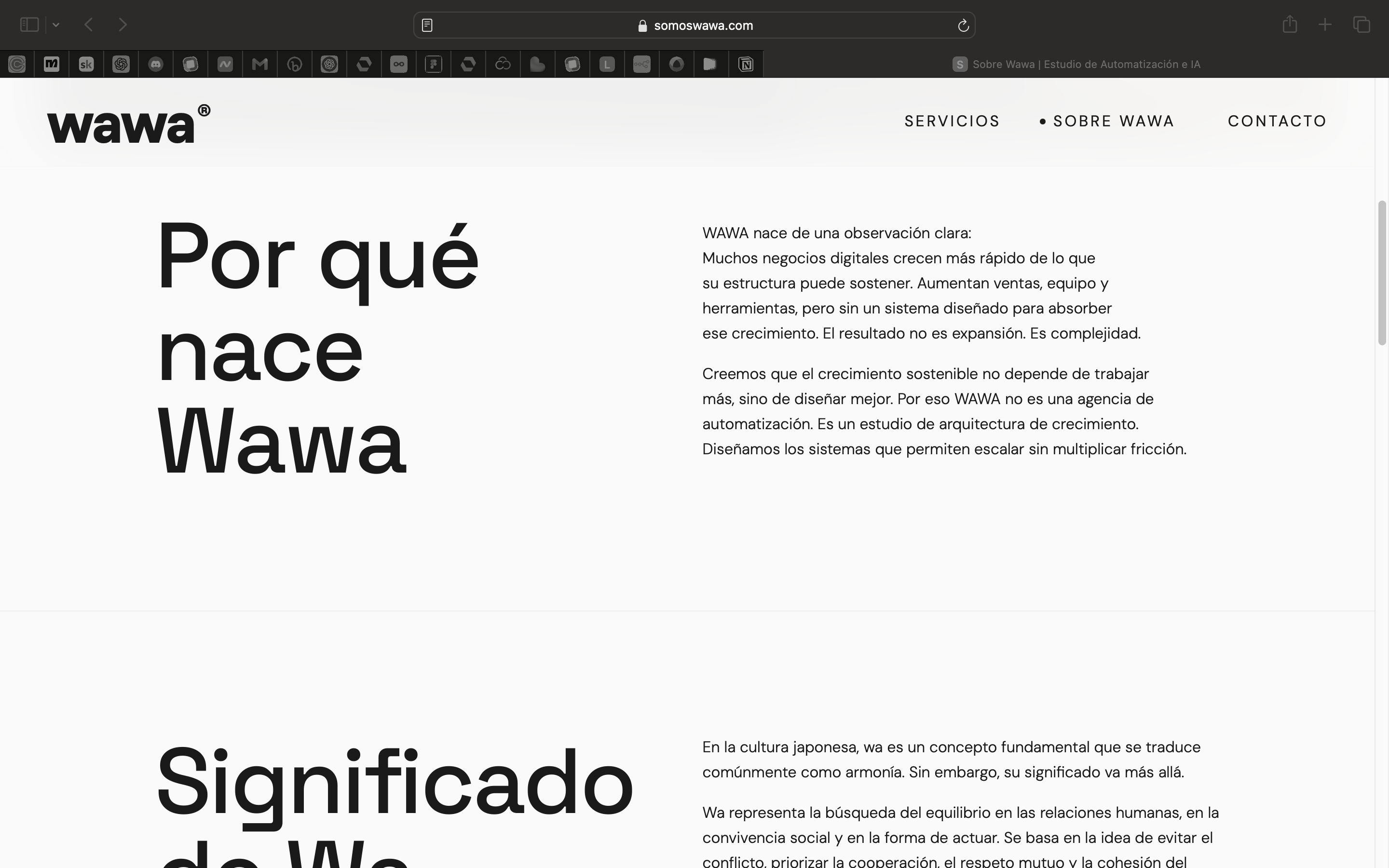Click paragraph starting 'En la cultura japonesa'
This screenshot has width=1389, height=868.
pos(951,759)
